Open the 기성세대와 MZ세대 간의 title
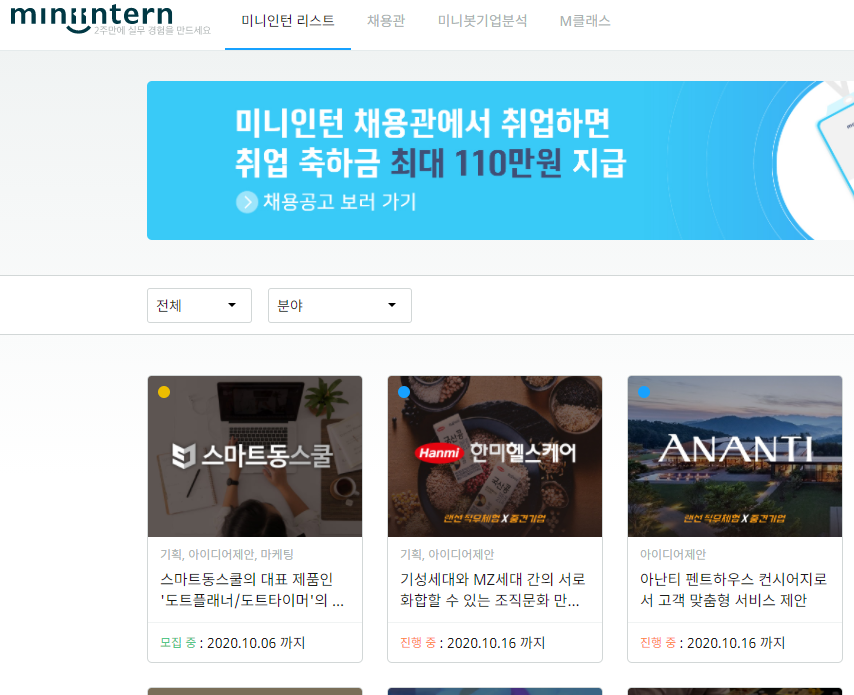 (x=492, y=590)
